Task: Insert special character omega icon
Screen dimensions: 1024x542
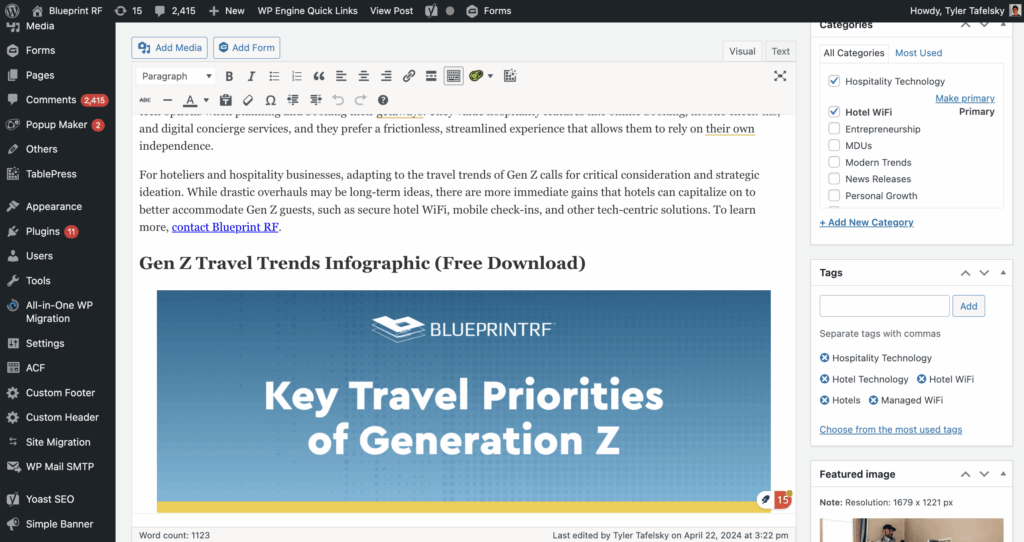Action: [x=270, y=100]
